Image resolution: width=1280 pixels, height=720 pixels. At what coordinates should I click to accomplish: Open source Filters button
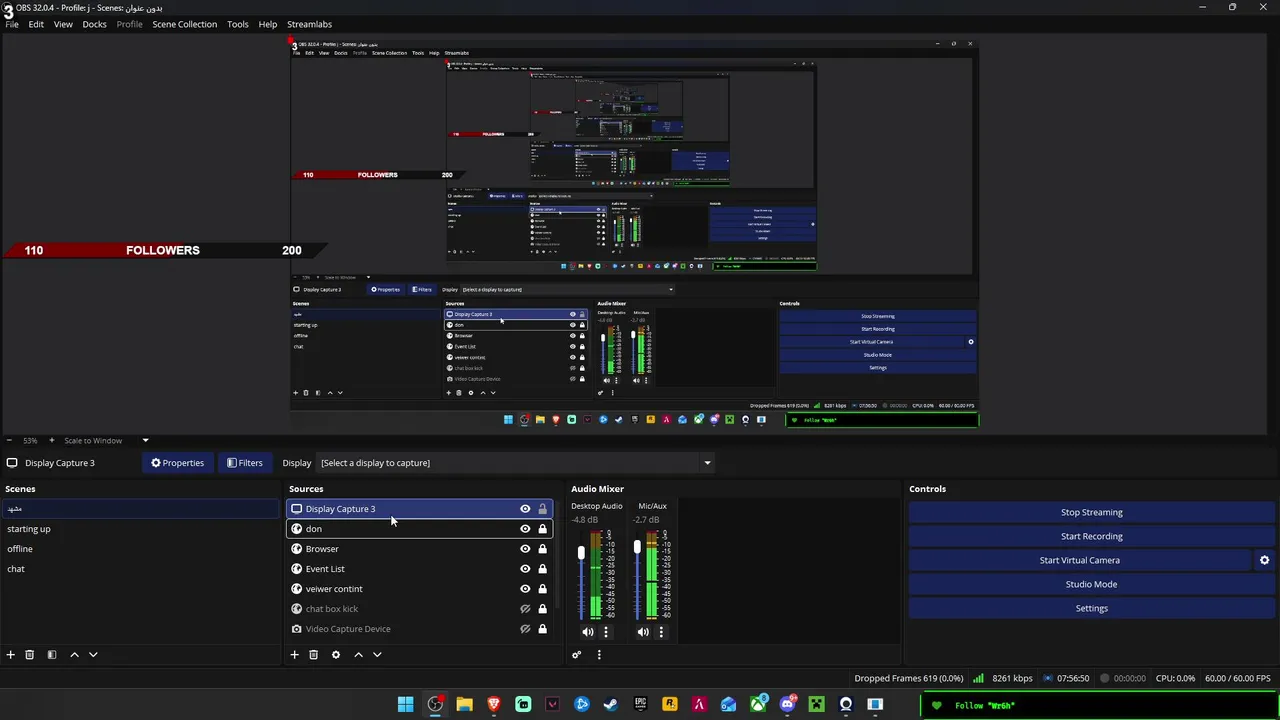point(244,463)
